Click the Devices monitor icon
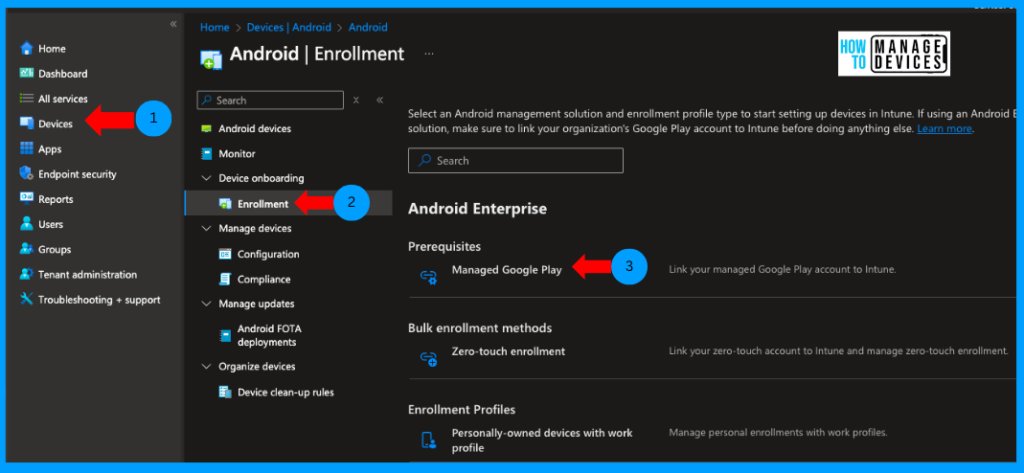Viewport: 1024px width, 473px height. click(x=26, y=123)
